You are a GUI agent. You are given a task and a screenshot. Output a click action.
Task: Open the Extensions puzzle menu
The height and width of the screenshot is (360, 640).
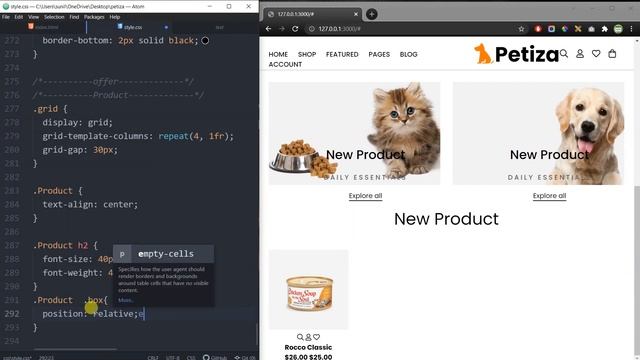[604, 29]
